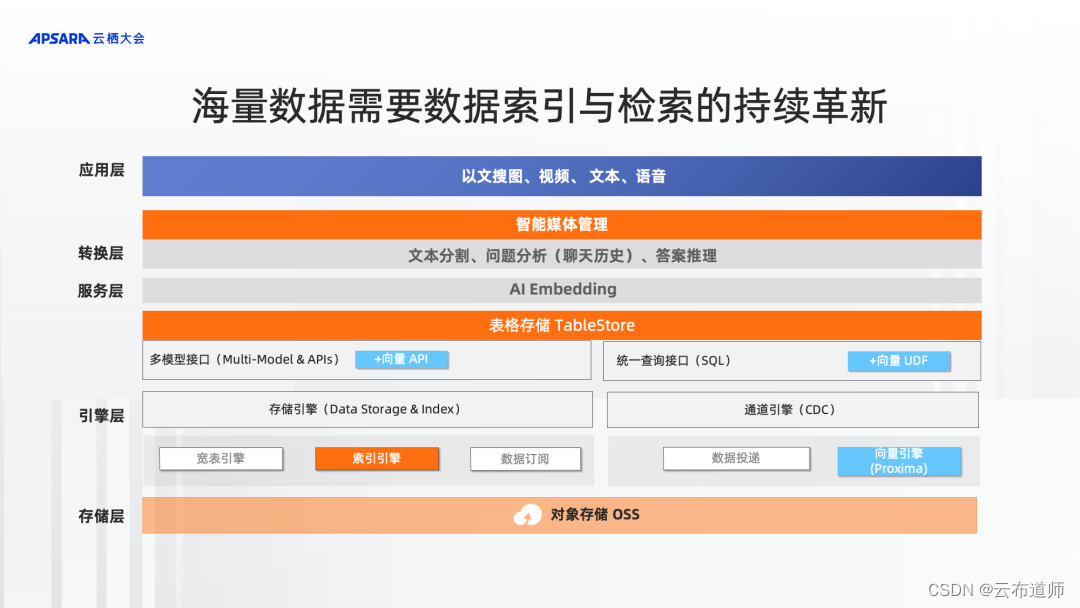
Task: Click the 文本分割、问题分析 text row
Action: coord(562,255)
